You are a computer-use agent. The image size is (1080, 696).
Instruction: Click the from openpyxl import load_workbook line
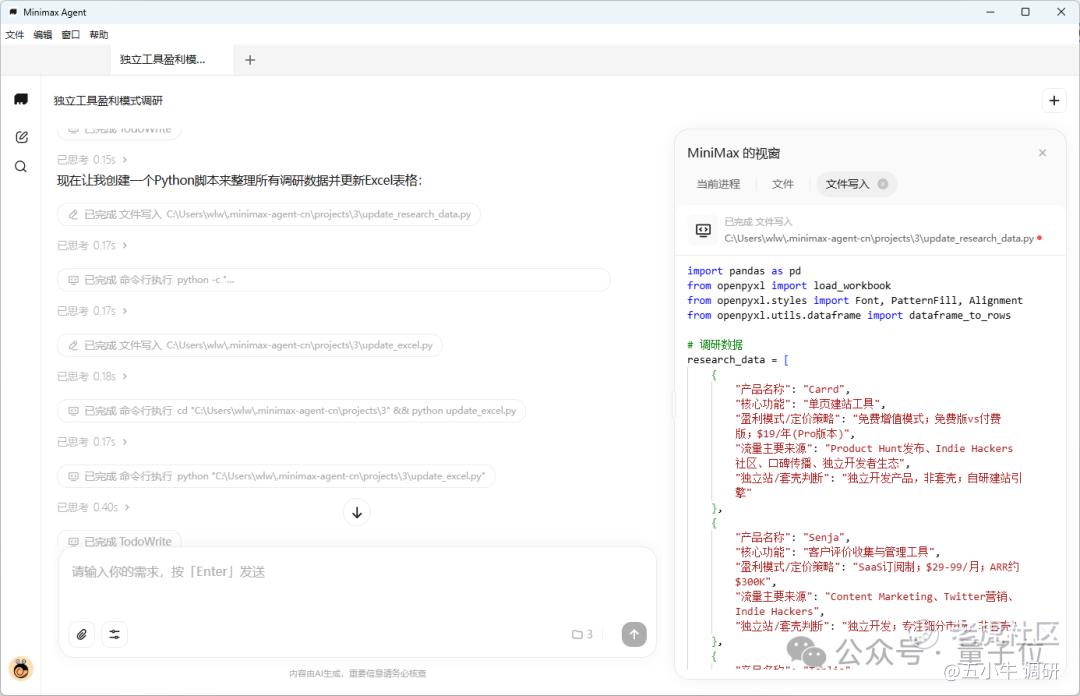(789, 285)
